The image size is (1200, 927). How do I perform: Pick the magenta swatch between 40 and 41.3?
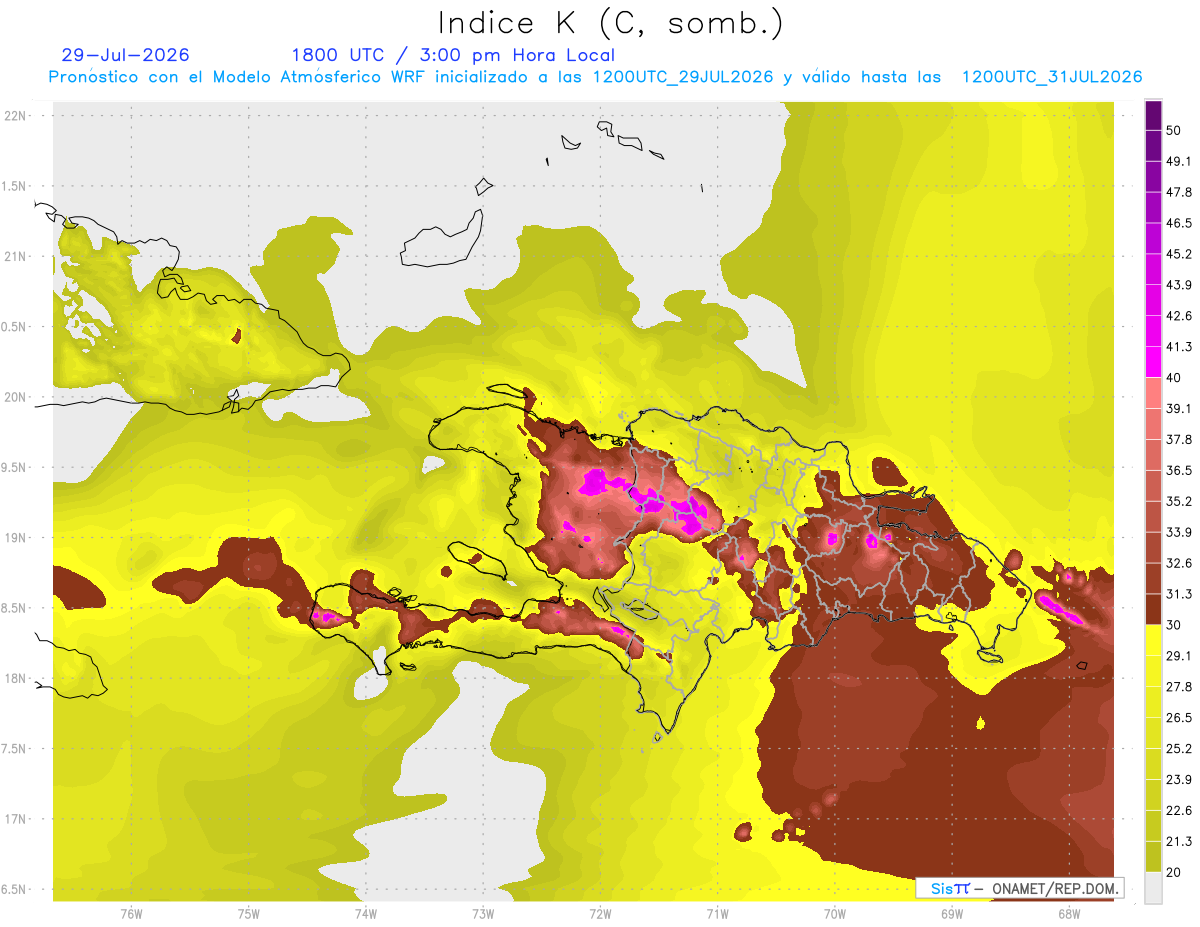[1153, 362]
